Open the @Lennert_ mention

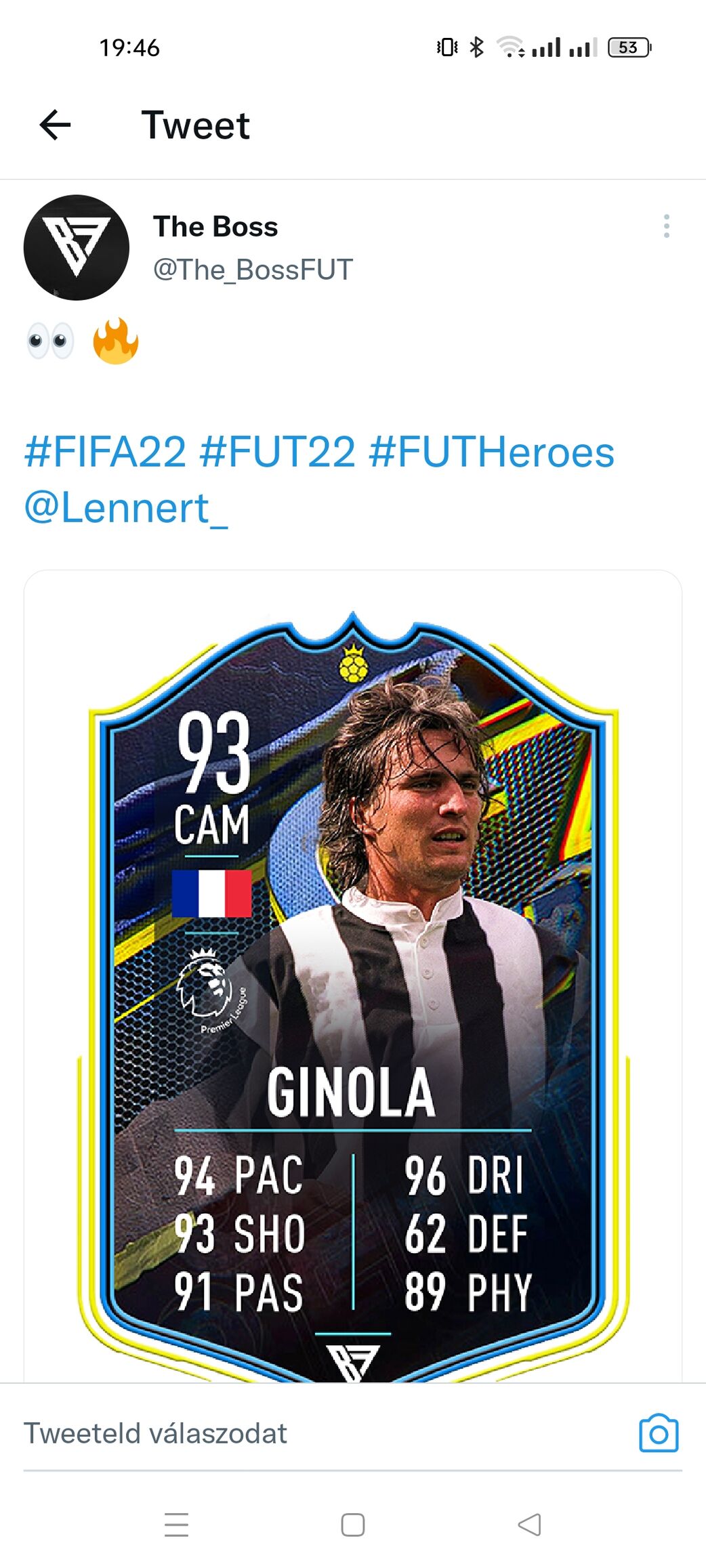pyautogui.click(x=126, y=508)
